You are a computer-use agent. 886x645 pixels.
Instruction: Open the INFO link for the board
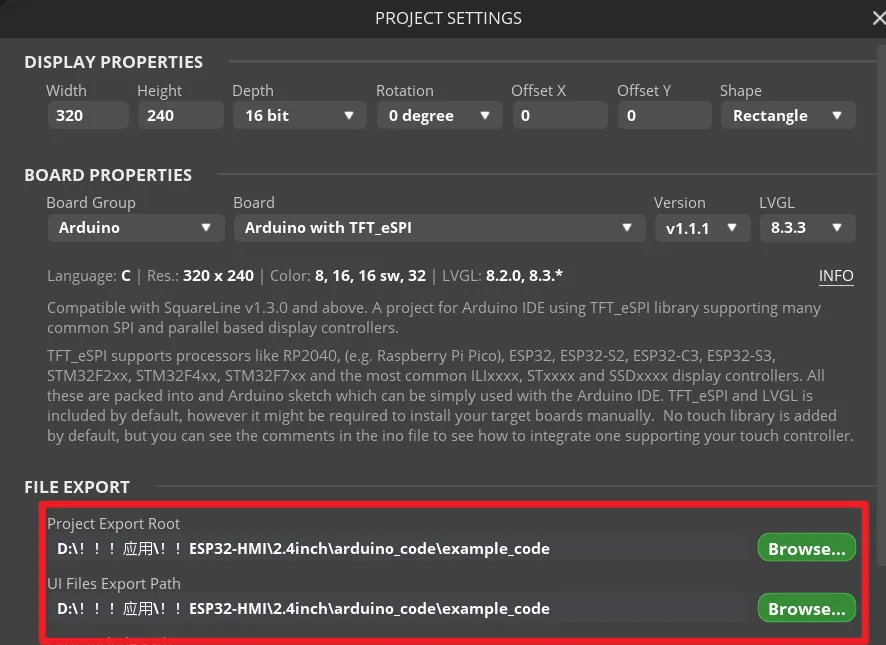[x=836, y=276]
